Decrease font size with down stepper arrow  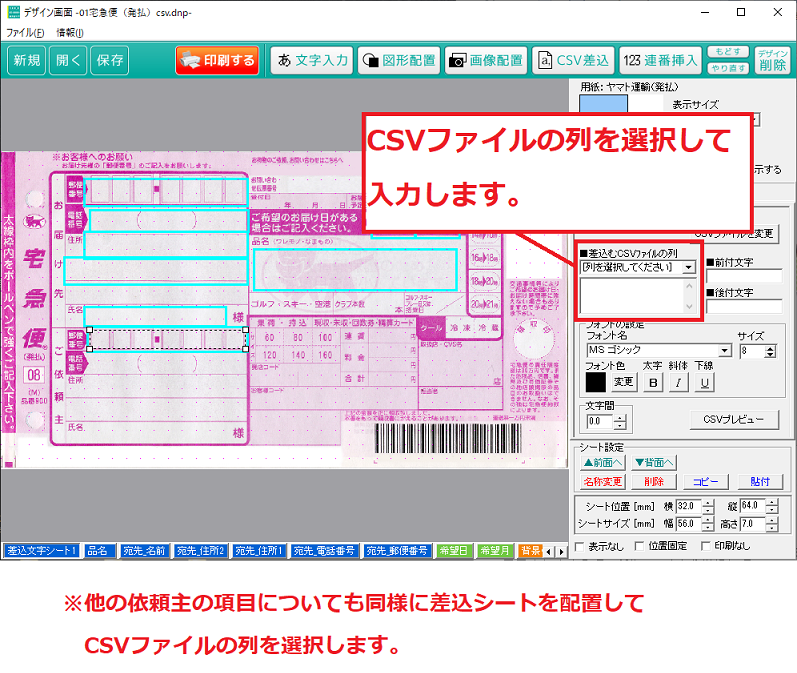point(771,354)
